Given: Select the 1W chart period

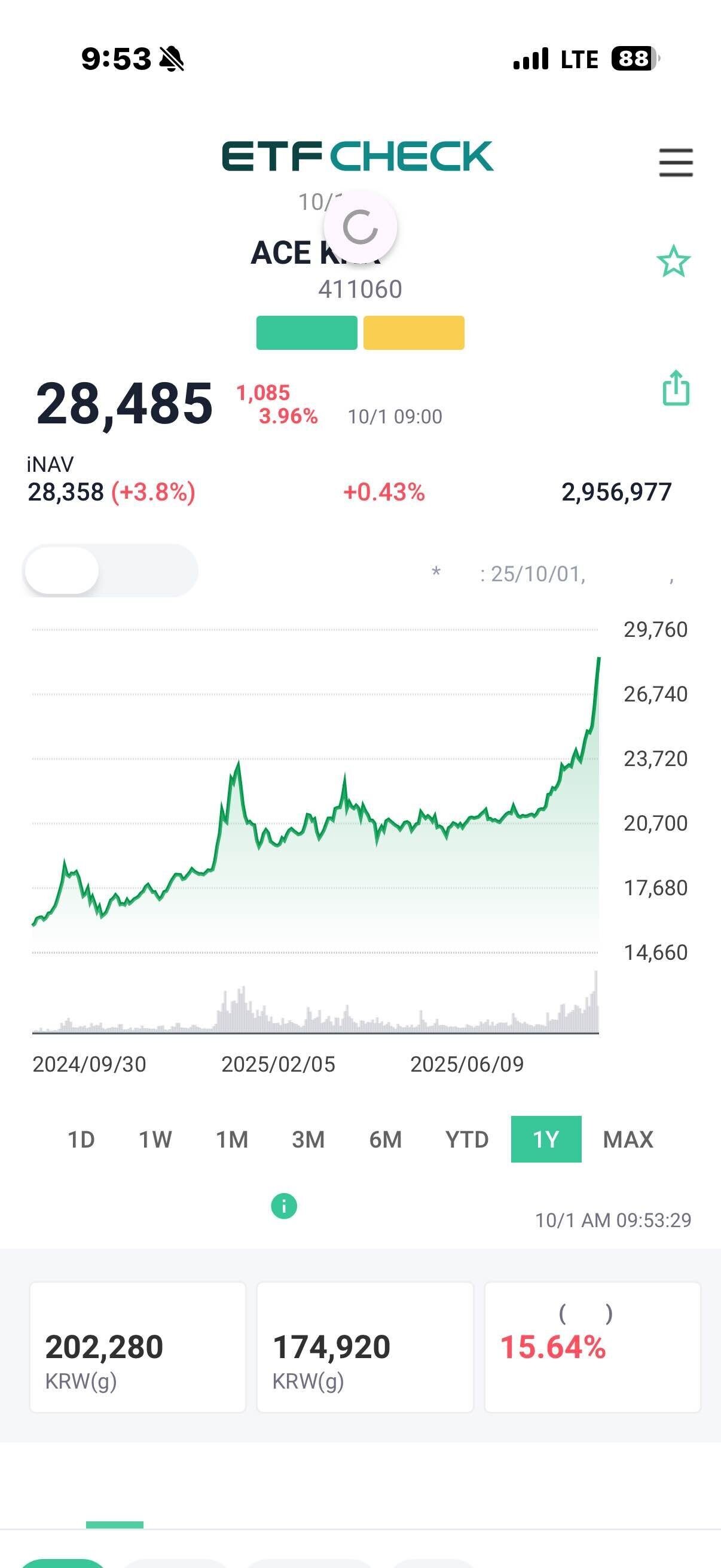Looking at the screenshot, I should (155, 1139).
